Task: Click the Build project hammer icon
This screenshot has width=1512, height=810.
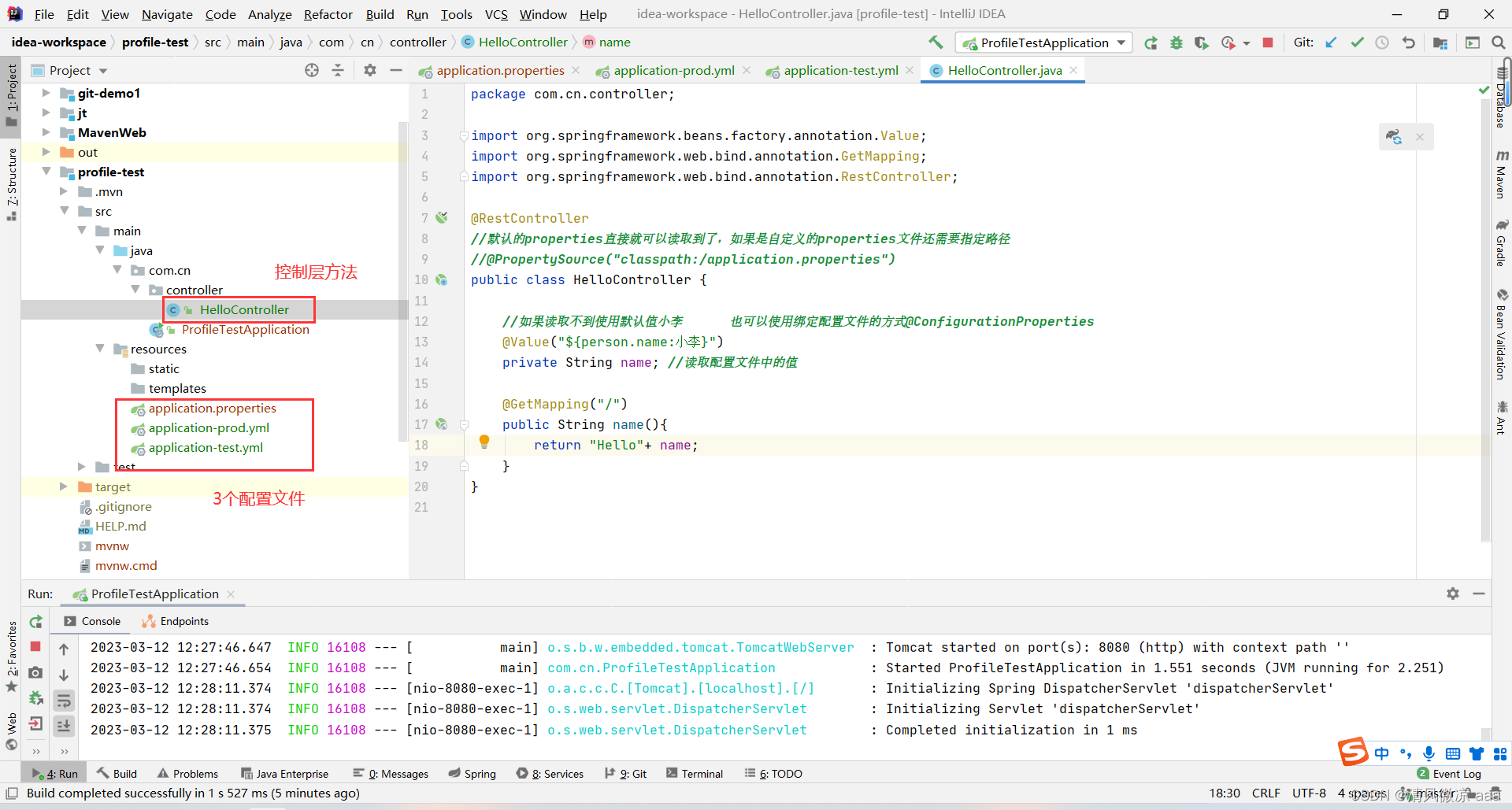Action: click(x=936, y=43)
